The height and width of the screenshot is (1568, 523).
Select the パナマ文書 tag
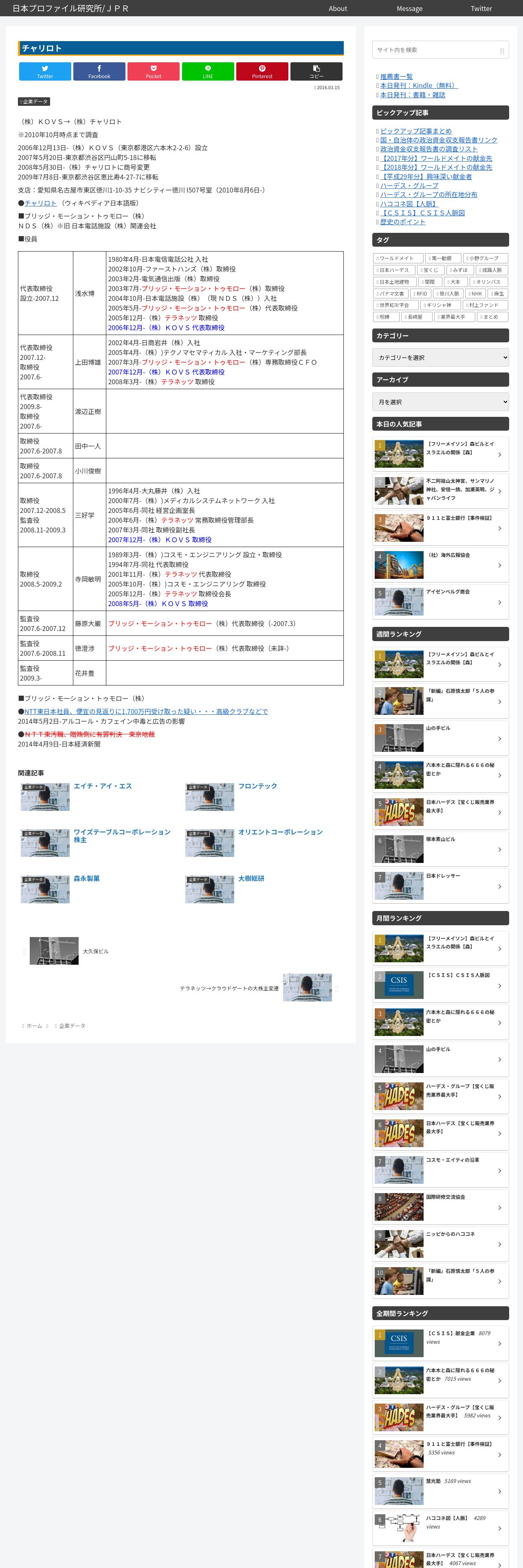click(x=391, y=293)
